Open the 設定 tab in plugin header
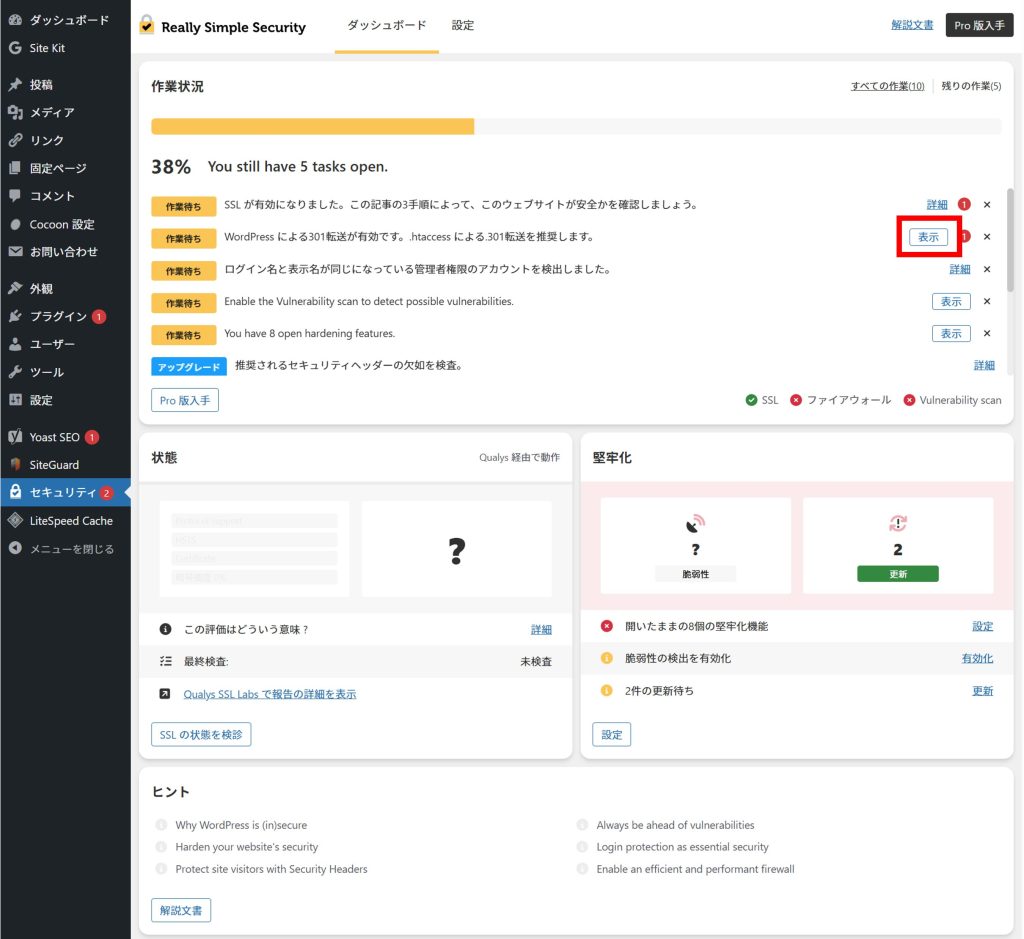Image resolution: width=1024 pixels, height=939 pixels. pyautogui.click(x=462, y=25)
